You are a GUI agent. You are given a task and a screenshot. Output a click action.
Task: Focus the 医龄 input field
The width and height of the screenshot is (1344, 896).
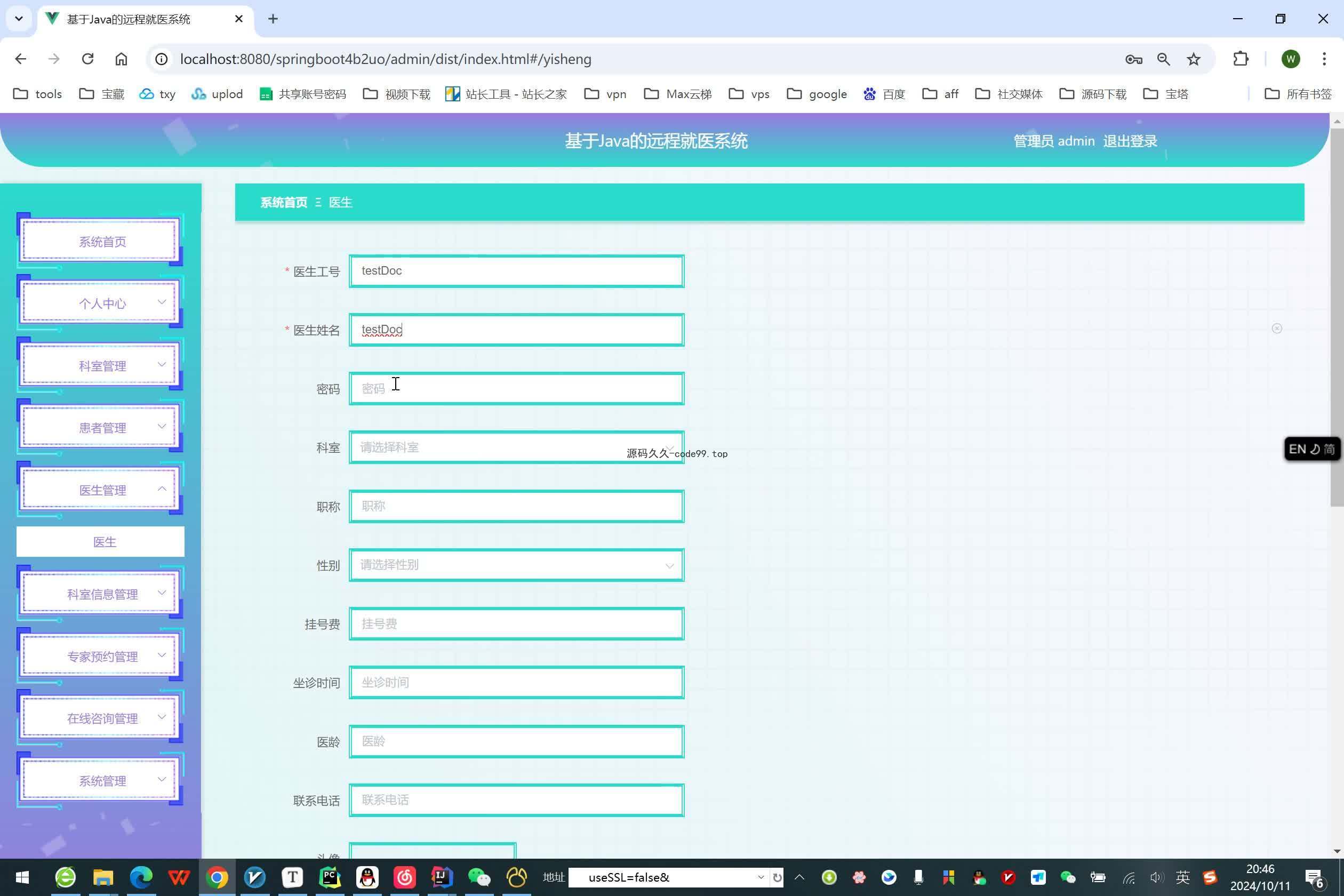click(517, 742)
